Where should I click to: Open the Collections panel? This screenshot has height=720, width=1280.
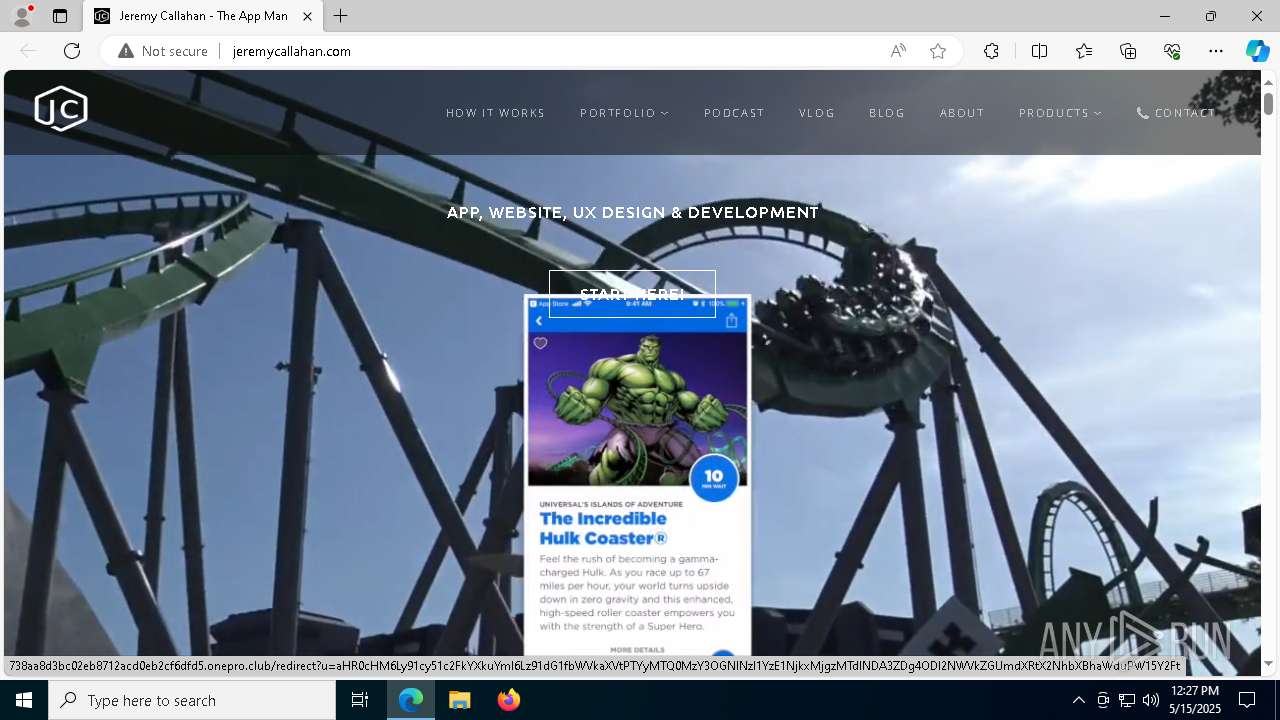tap(1128, 51)
